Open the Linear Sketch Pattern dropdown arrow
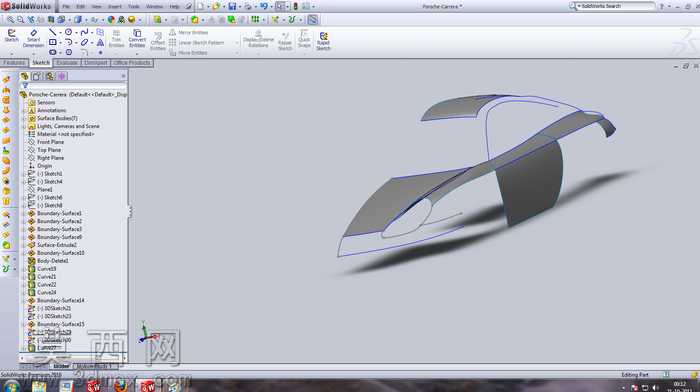Viewport: 700px width, 392px height. click(237, 43)
